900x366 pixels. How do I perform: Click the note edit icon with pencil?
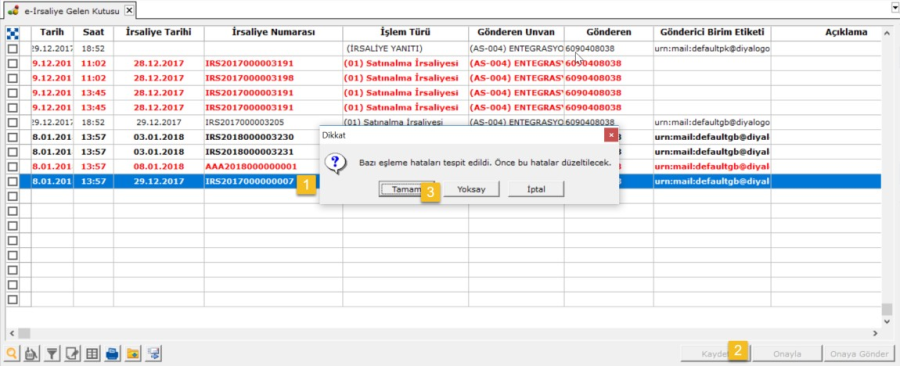(x=72, y=354)
